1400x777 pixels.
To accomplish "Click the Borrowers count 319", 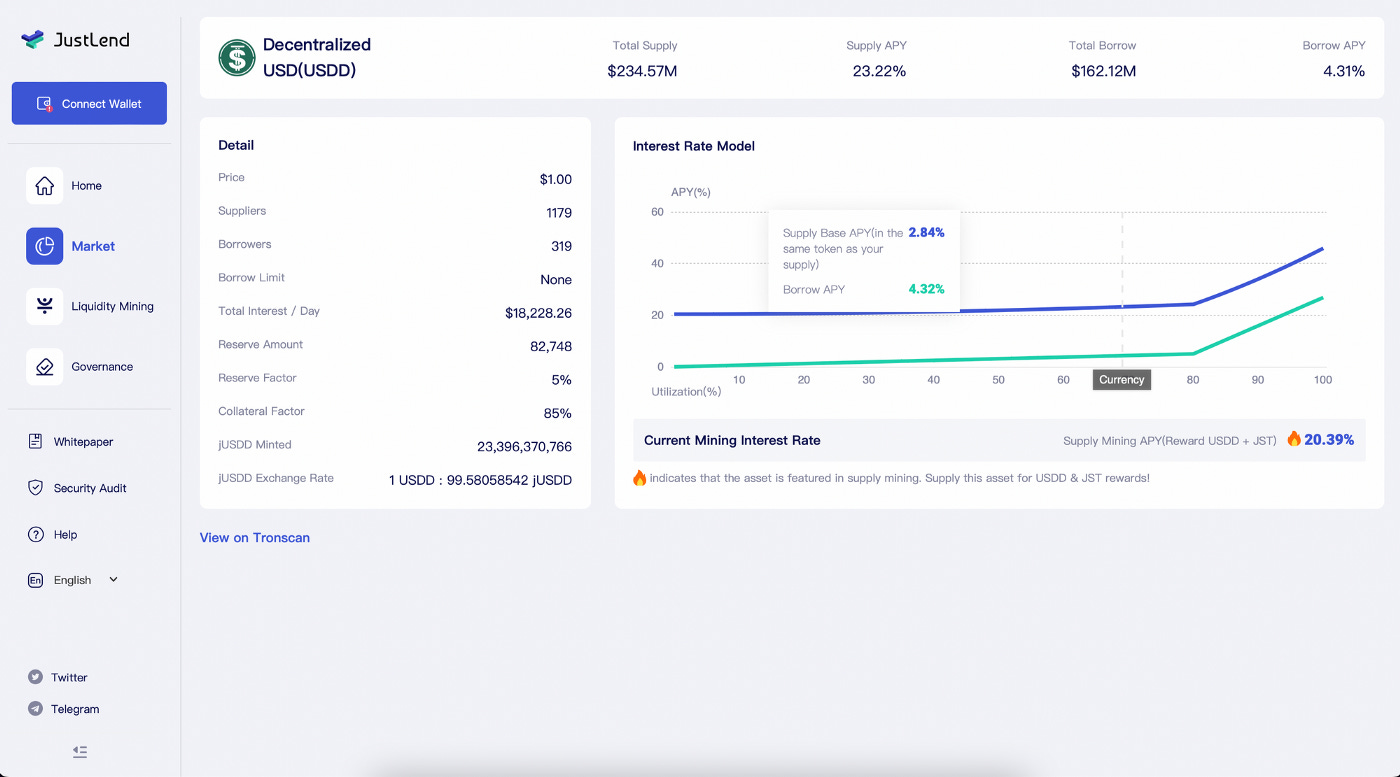I will [561, 246].
